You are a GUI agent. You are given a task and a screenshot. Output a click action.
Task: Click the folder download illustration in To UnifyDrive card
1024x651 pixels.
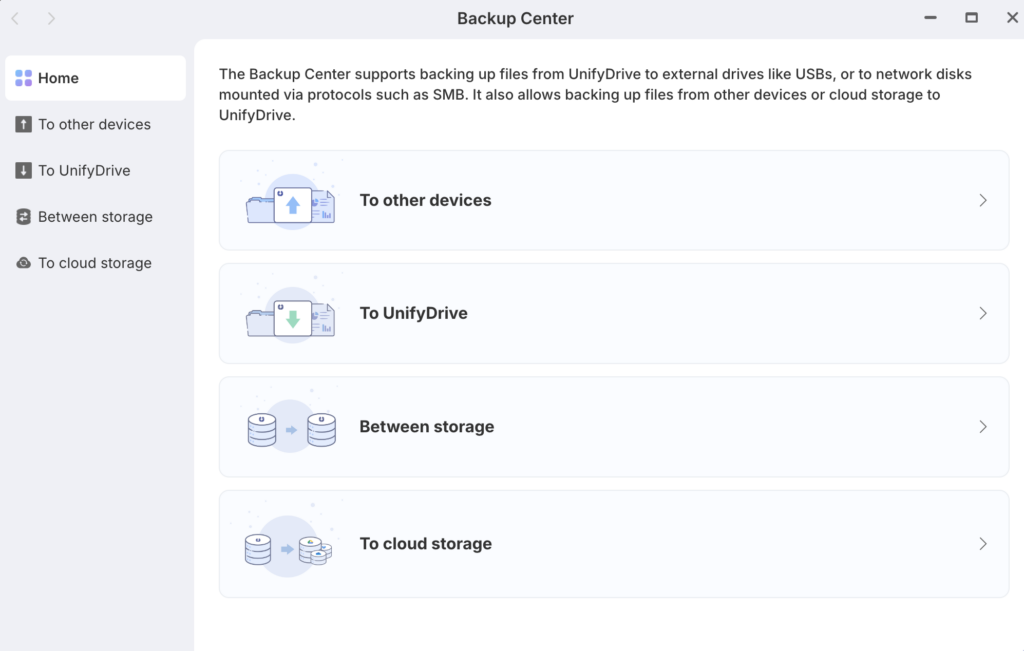[290, 314]
